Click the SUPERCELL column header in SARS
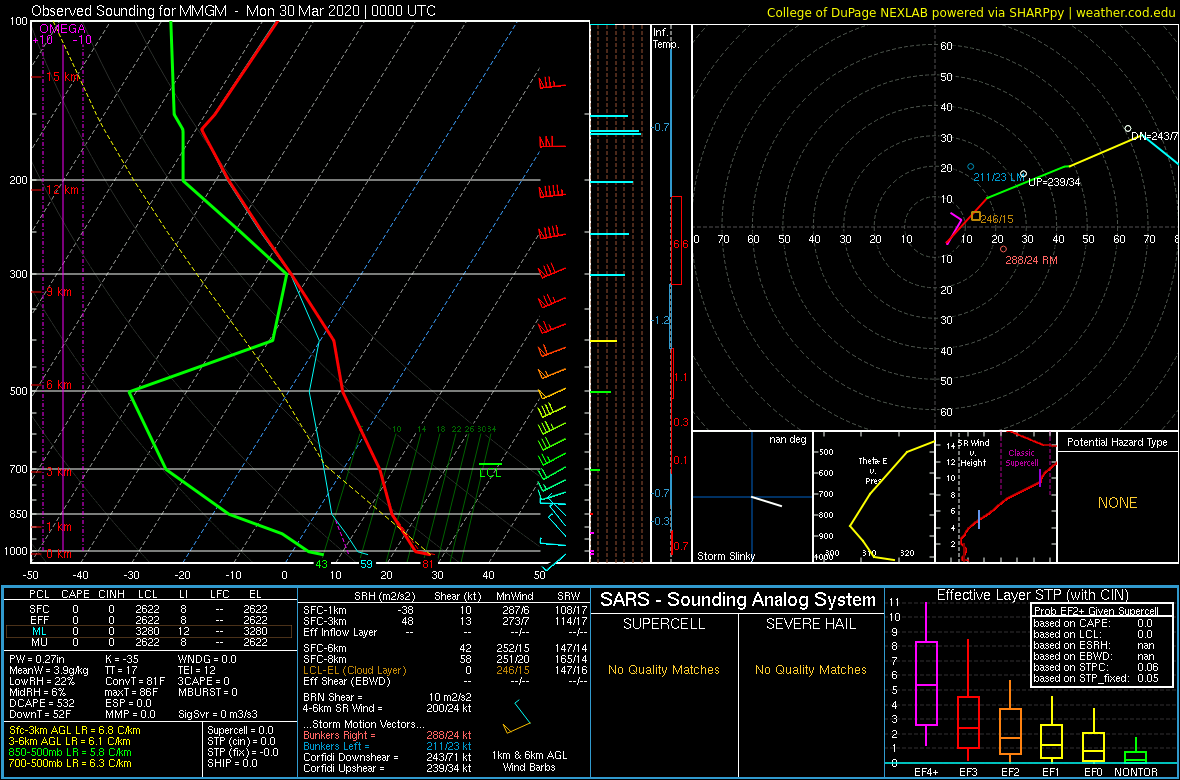This screenshot has height=780, width=1180. pos(664,626)
